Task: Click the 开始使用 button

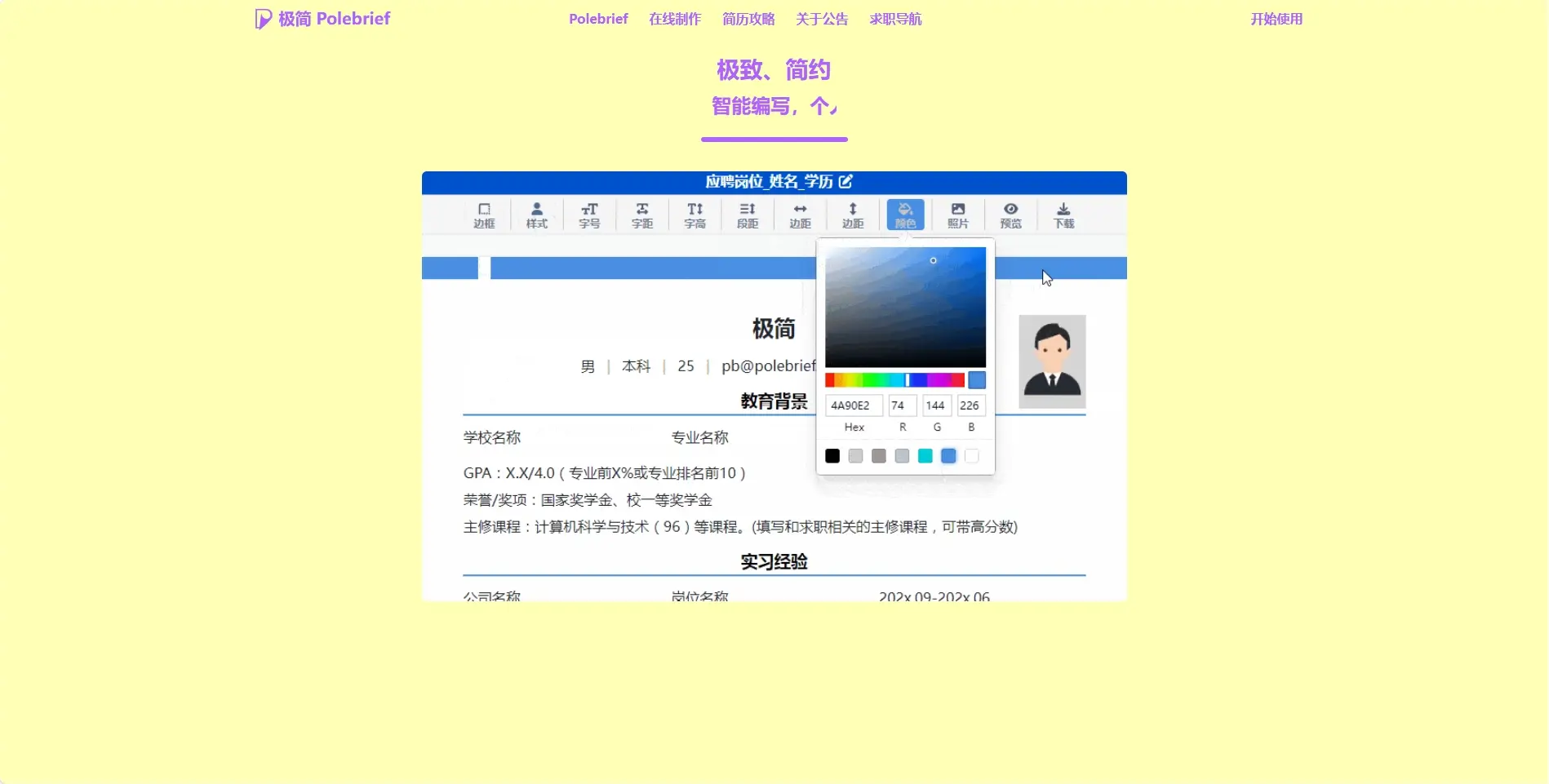Action: click(1276, 19)
